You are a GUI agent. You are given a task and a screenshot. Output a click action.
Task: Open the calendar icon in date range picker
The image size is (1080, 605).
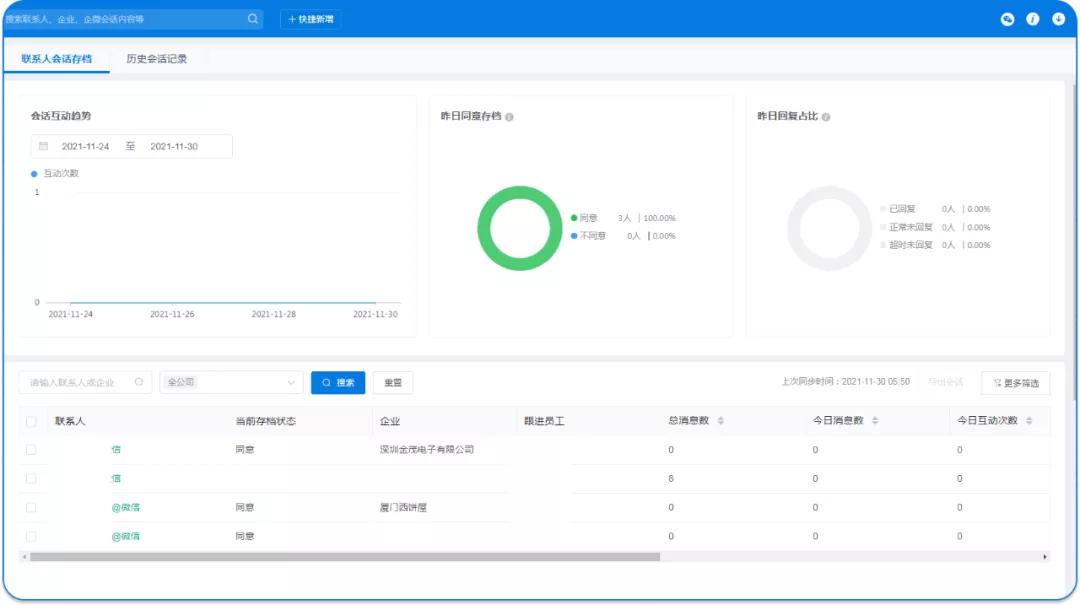coord(43,146)
